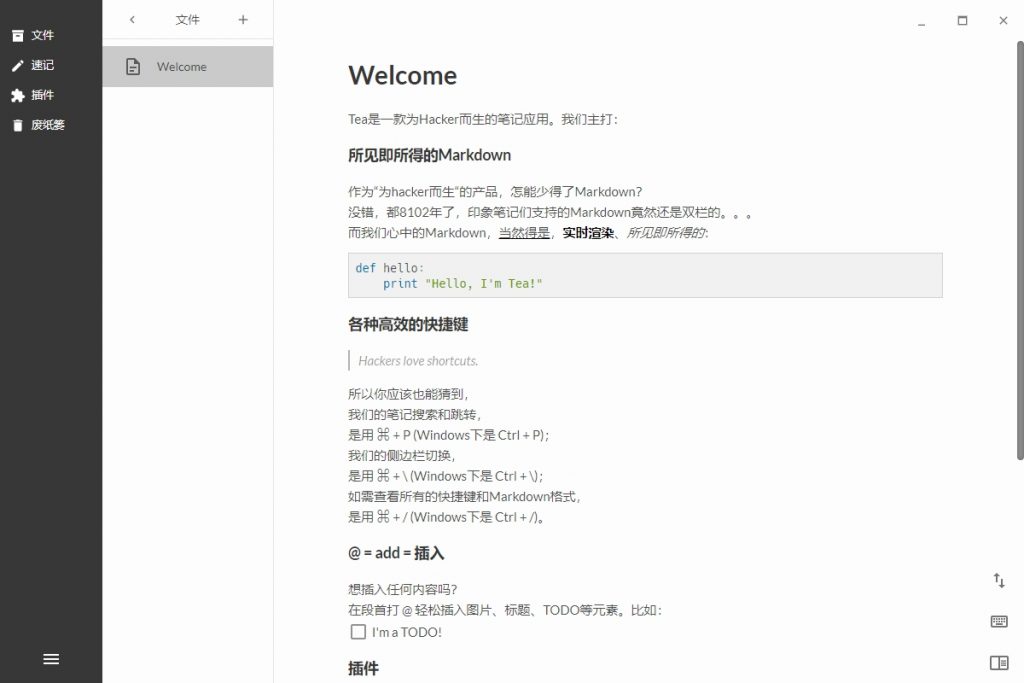Toggle the split layout panel icon
This screenshot has width=1024, height=683.
coord(999,663)
